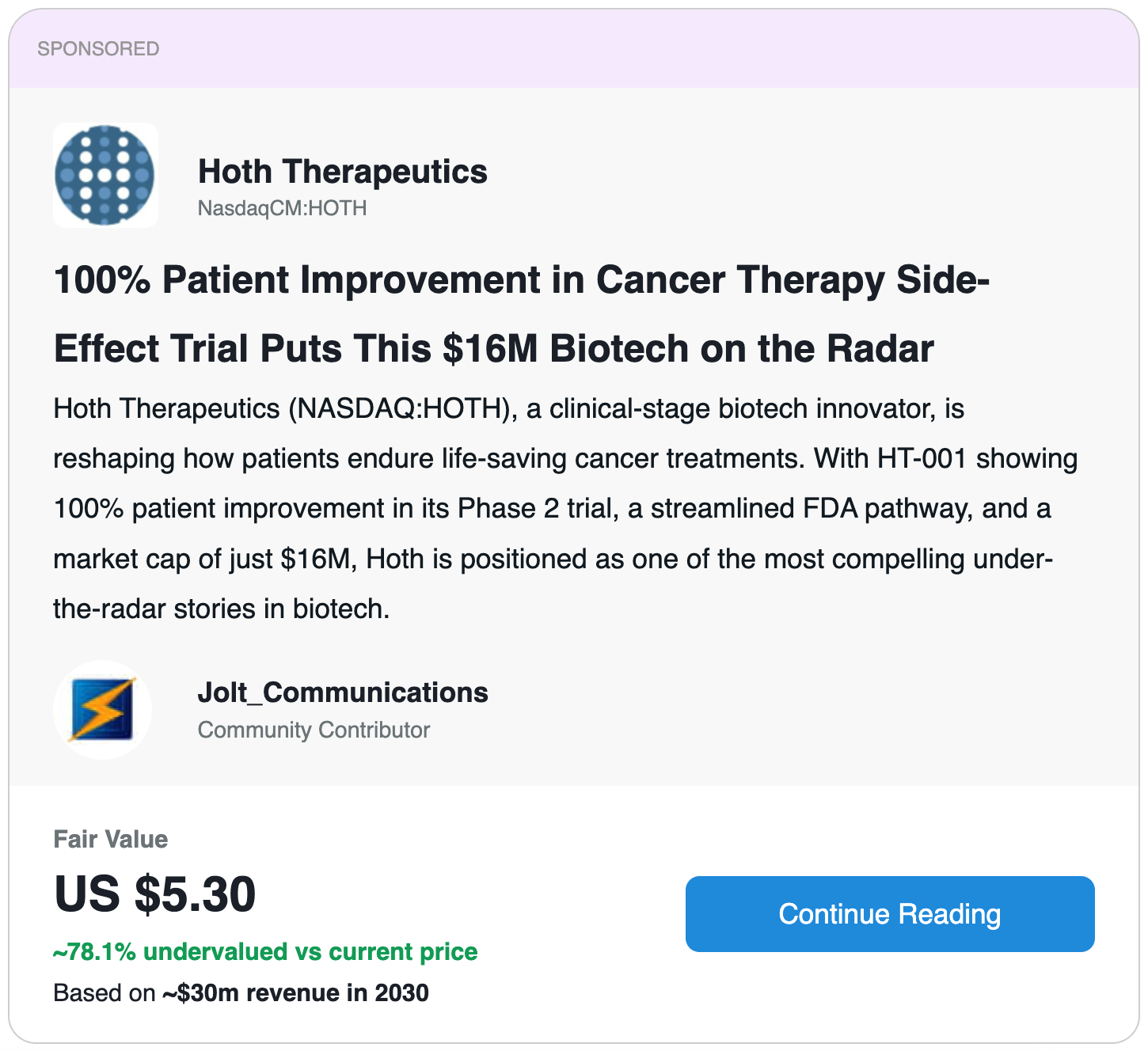Click the Hoth Therapeutics dotted circle logo
1148x1051 pixels.
click(105, 175)
